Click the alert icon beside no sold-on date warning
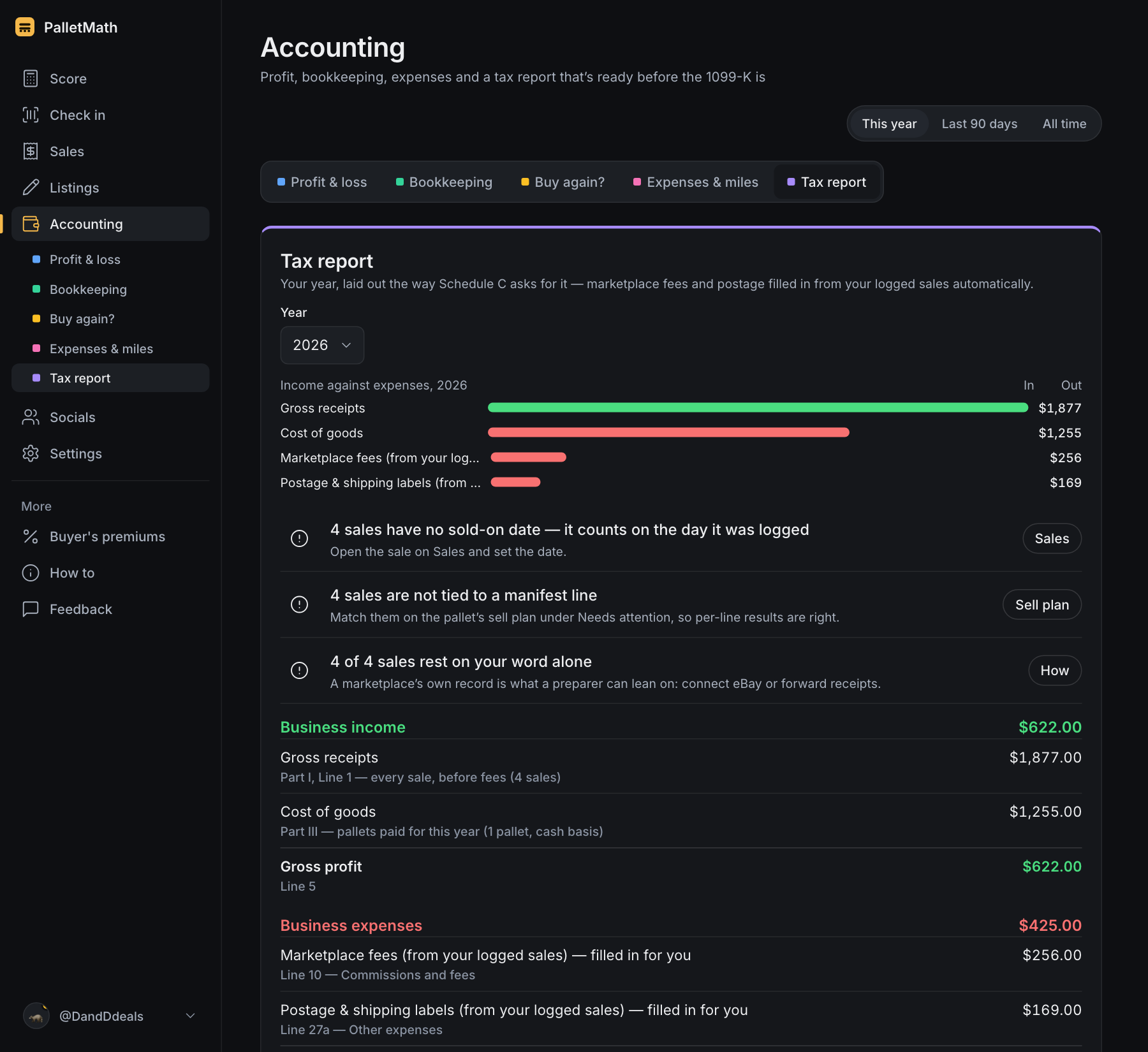 click(x=299, y=539)
